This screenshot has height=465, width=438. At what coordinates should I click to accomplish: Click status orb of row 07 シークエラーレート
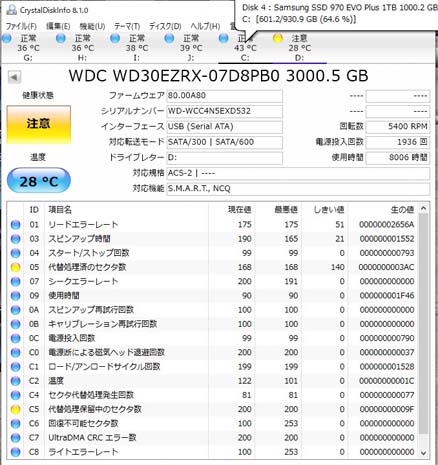(x=15, y=282)
